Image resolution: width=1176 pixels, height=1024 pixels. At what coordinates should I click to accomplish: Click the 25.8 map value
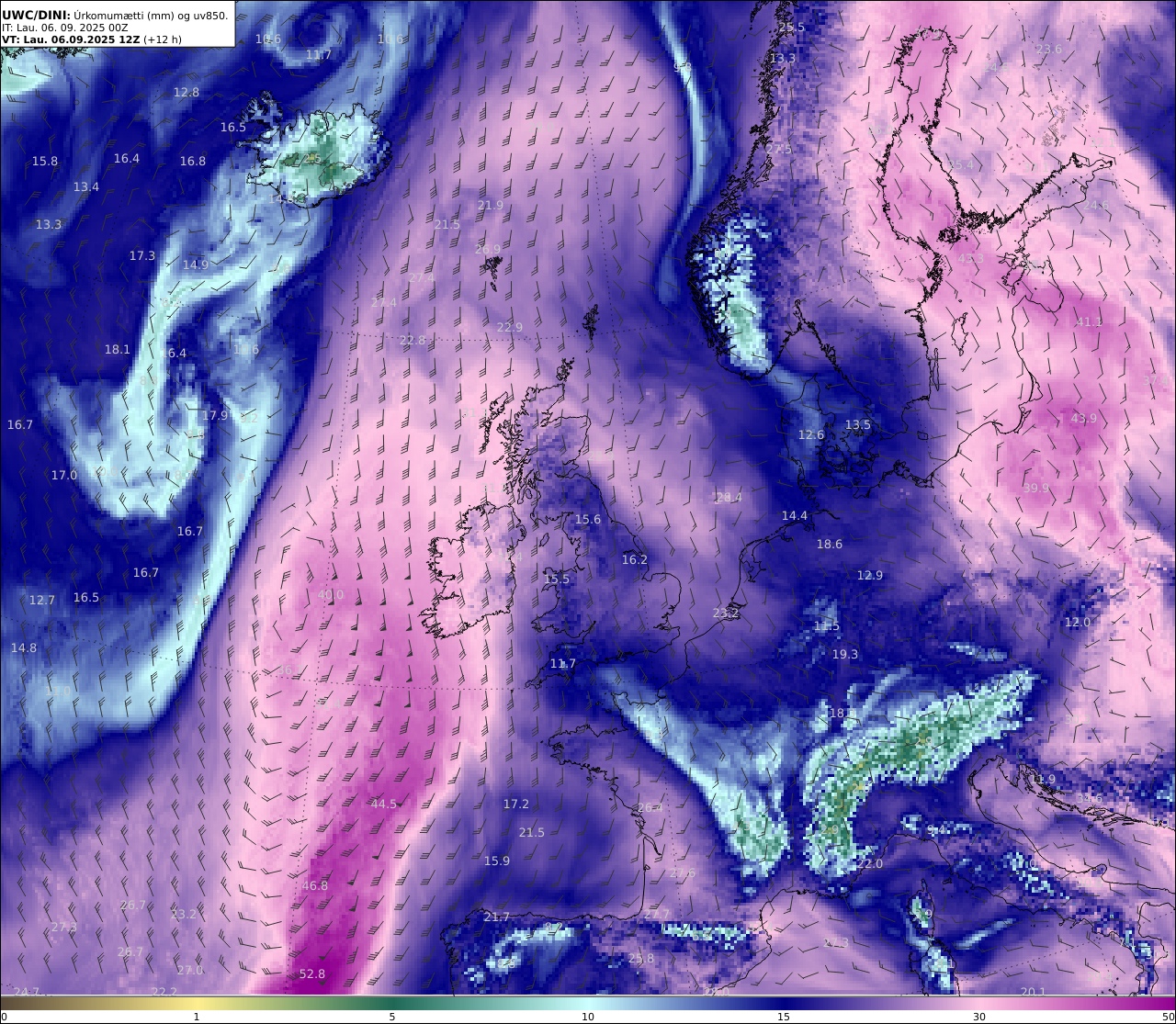(x=641, y=958)
